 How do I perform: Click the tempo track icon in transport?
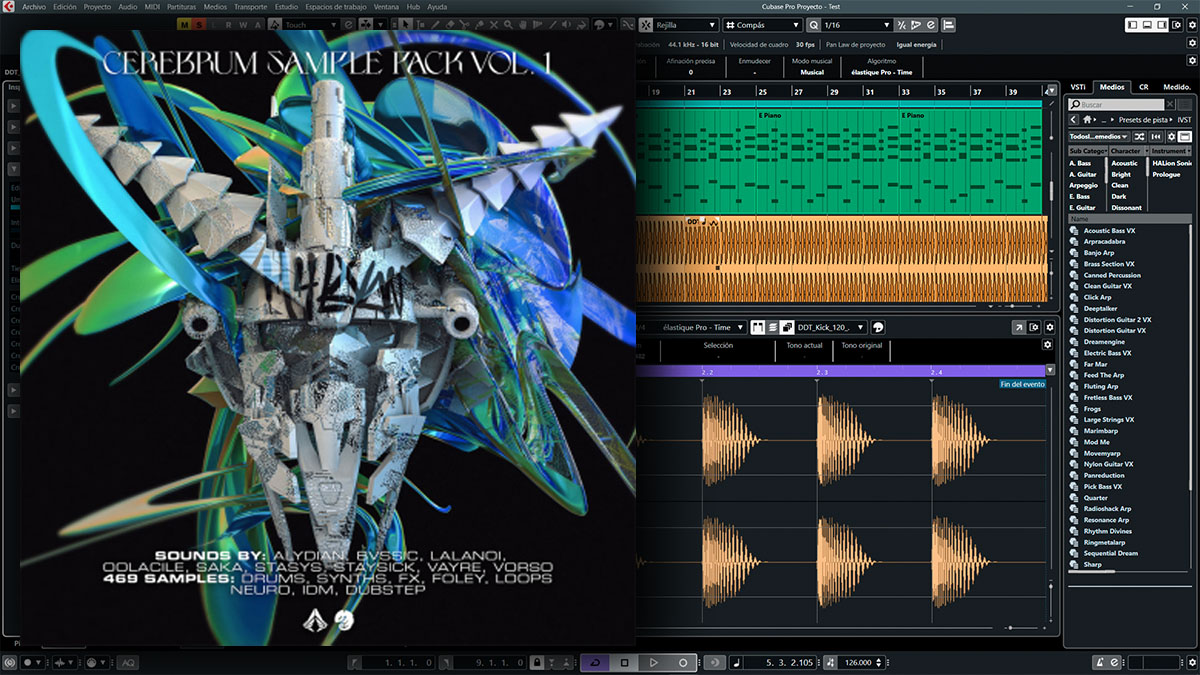point(829,662)
